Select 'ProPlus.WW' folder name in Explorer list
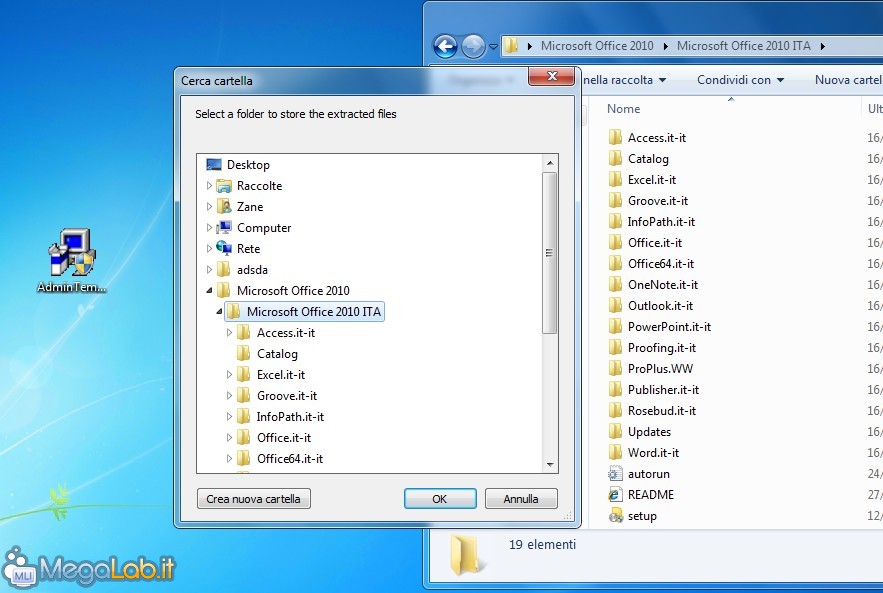Screen dimensions: 883x593 click(x=660, y=368)
